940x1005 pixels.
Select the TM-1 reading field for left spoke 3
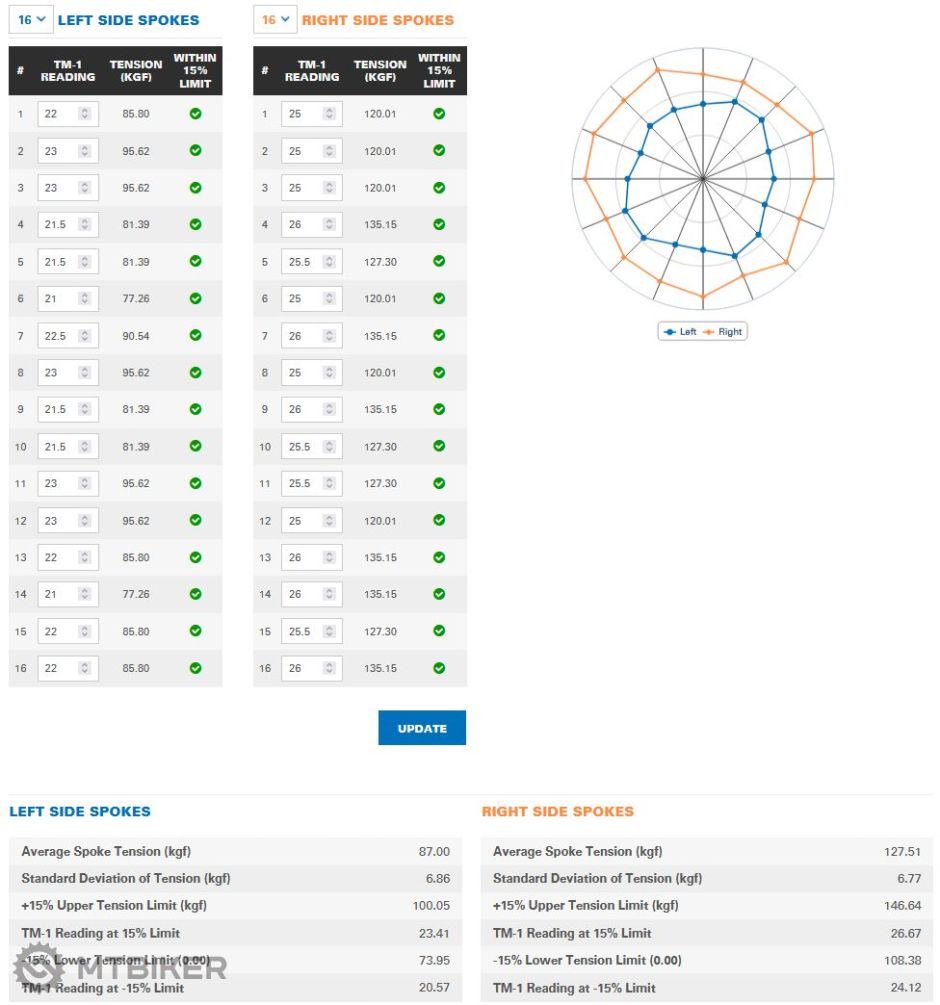click(x=58, y=188)
